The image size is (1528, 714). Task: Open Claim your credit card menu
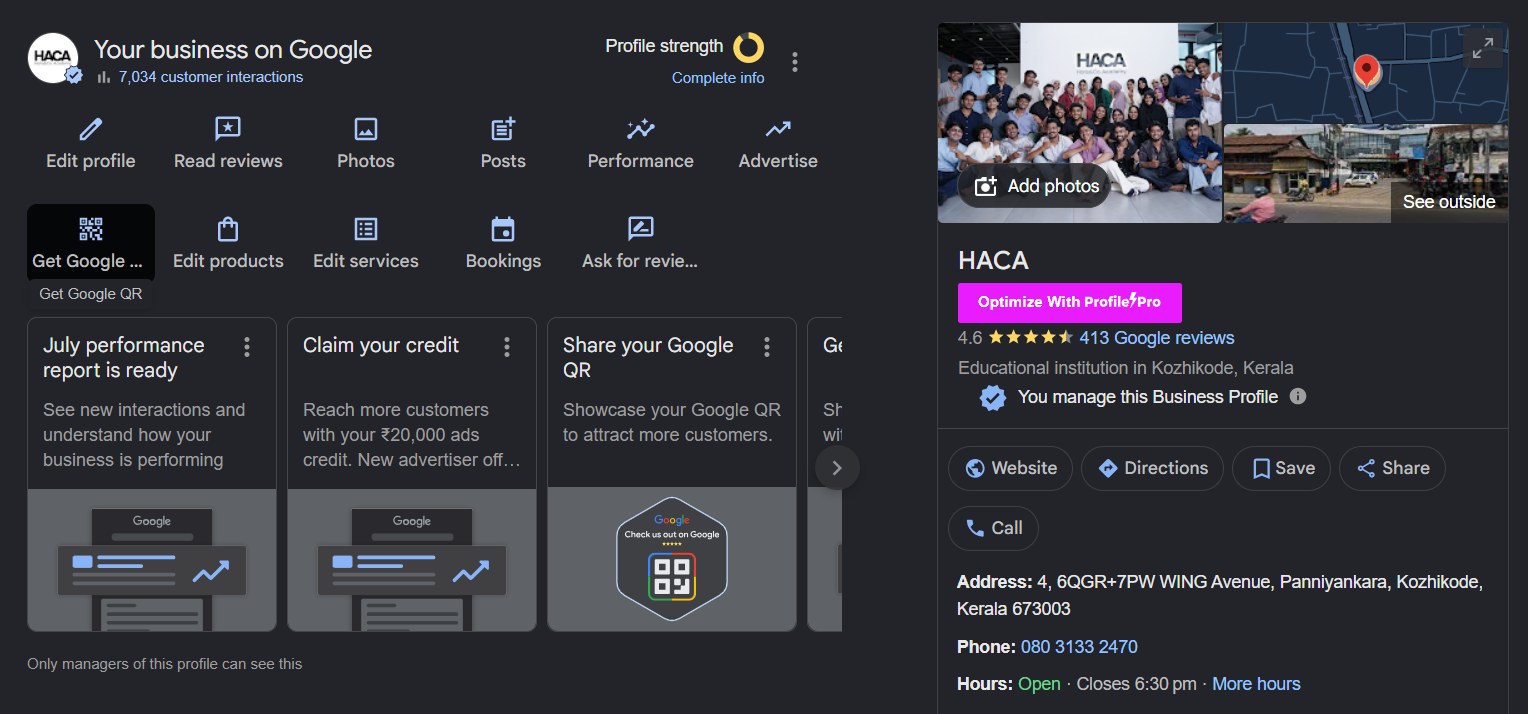(507, 346)
